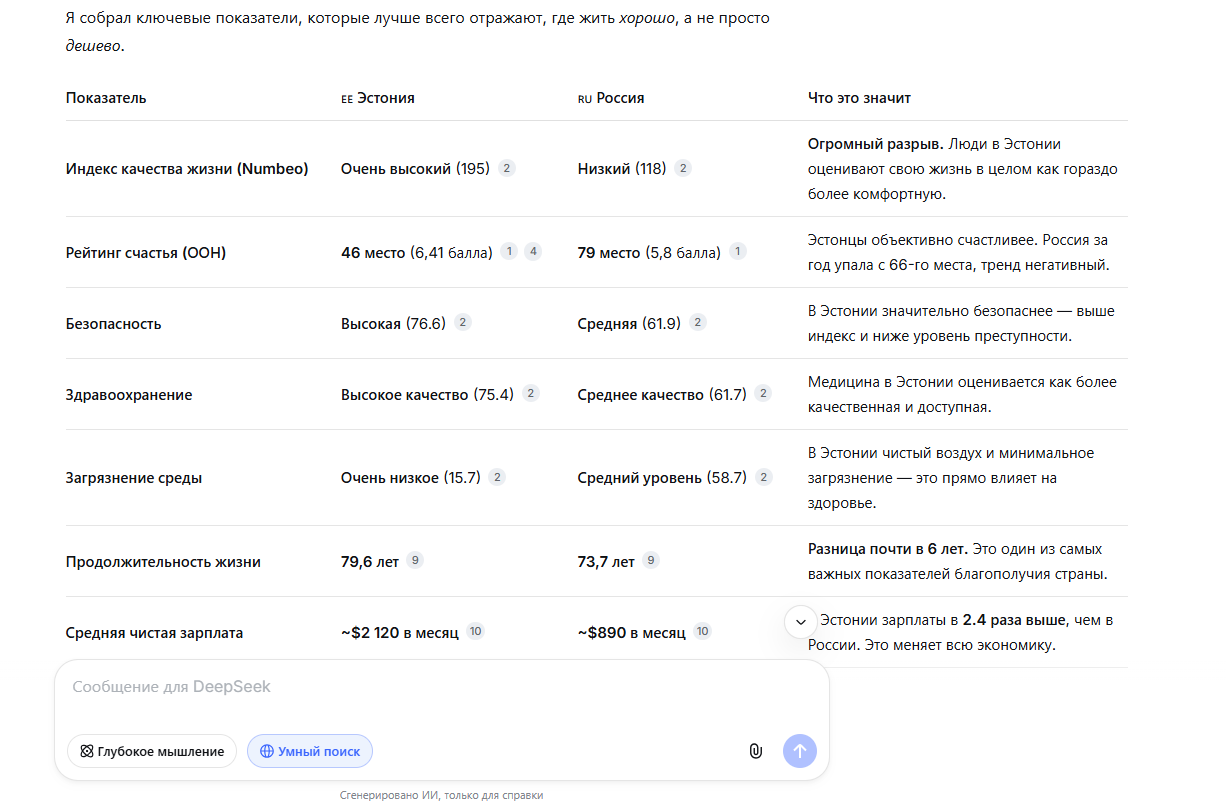
Task: Click the paperclip attach file icon
Action: click(x=755, y=751)
